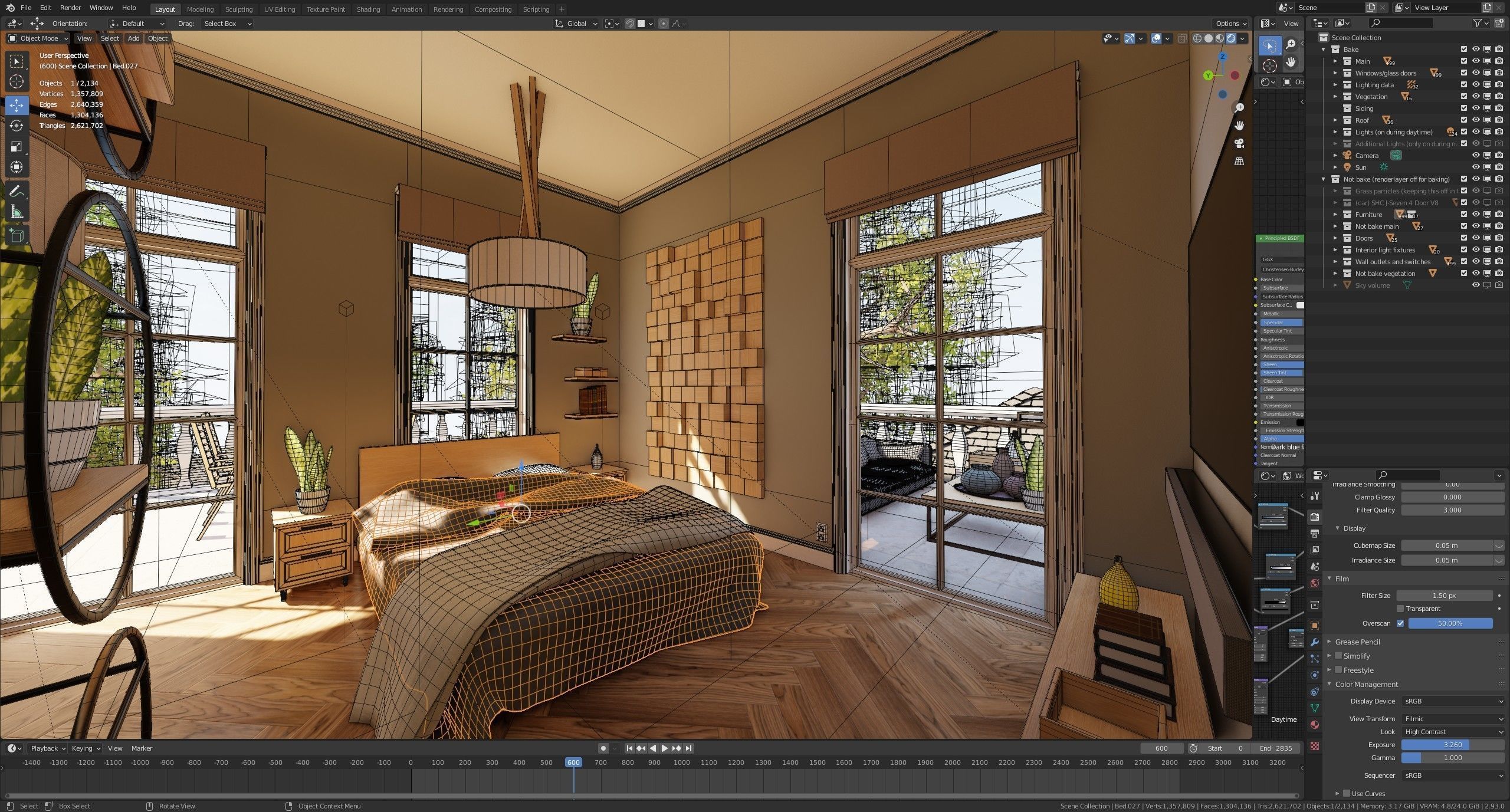Image resolution: width=1510 pixels, height=812 pixels.
Task: Switch to the Shading workspace tab
Action: point(368,9)
